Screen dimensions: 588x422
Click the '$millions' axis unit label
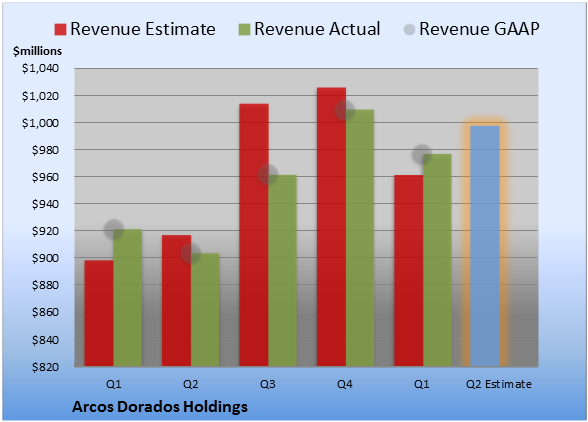38,51
